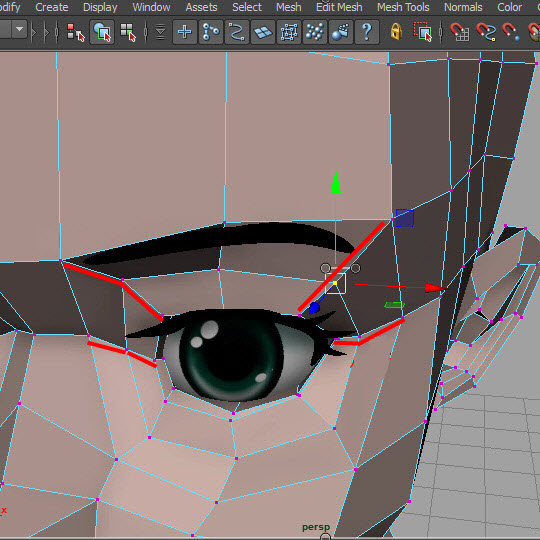
Task: Expand the second collapsed toolbar arrow
Action: [x=46, y=32]
